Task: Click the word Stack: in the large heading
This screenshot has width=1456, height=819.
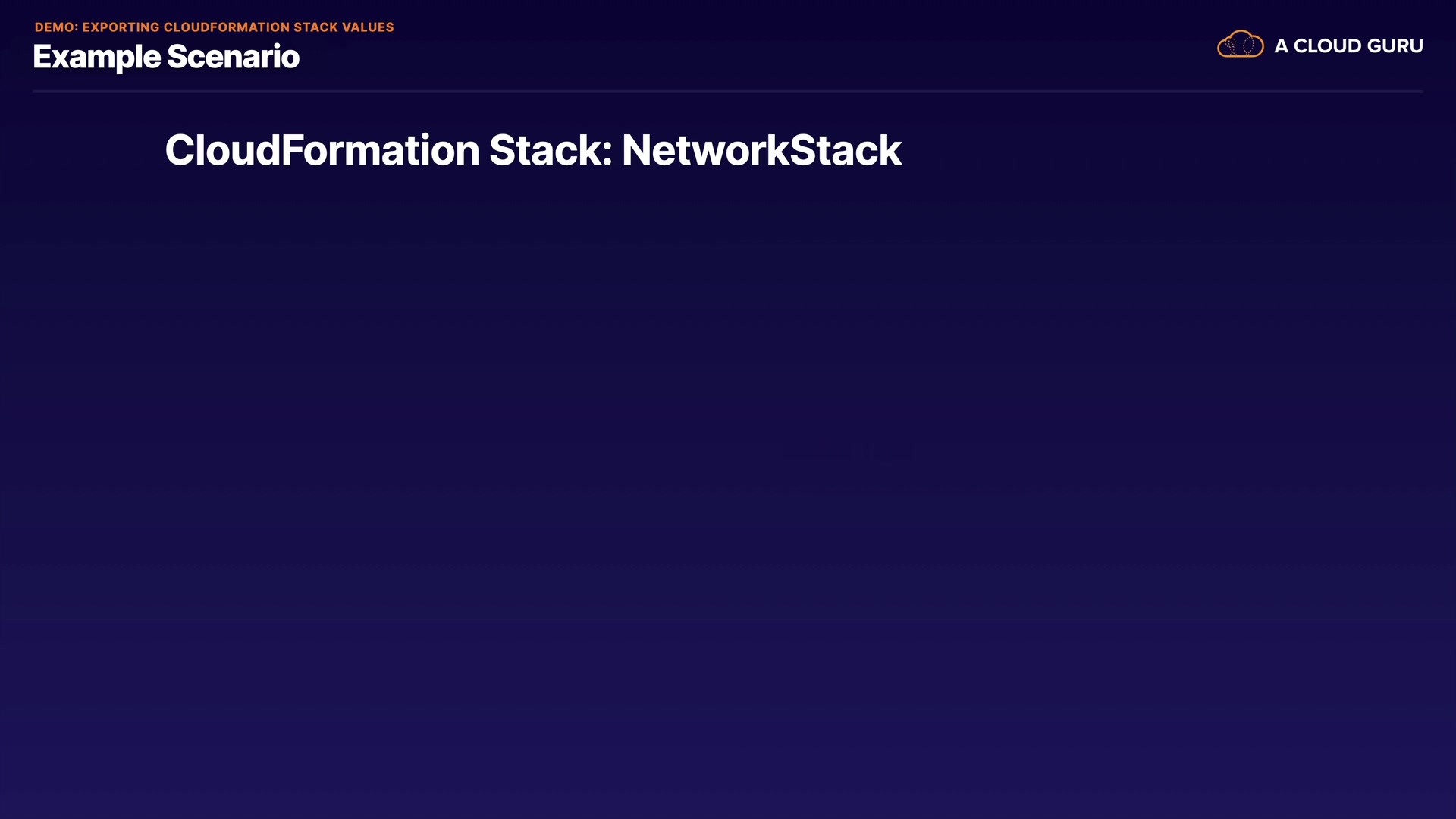Action: [x=551, y=150]
